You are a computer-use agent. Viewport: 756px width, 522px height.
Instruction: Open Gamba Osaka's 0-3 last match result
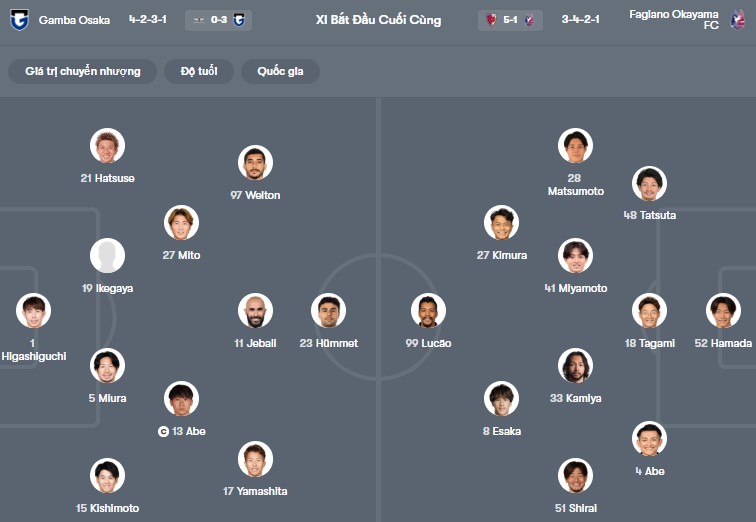click(x=218, y=20)
